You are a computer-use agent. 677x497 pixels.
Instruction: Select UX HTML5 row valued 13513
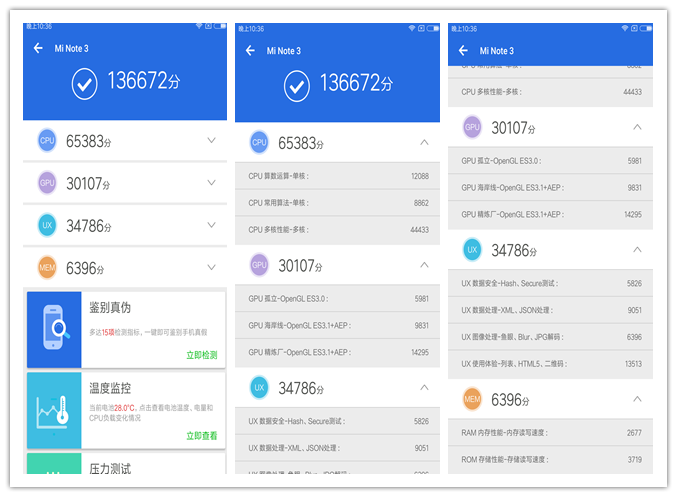click(x=550, y=364)
